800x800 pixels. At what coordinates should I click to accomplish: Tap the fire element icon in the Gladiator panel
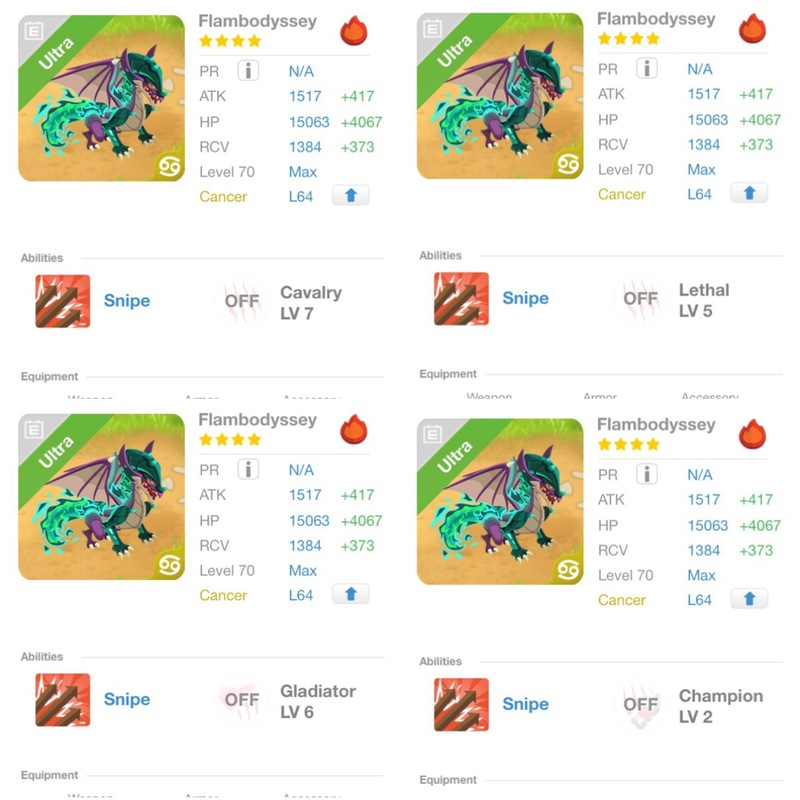click(x=353, y=430)
